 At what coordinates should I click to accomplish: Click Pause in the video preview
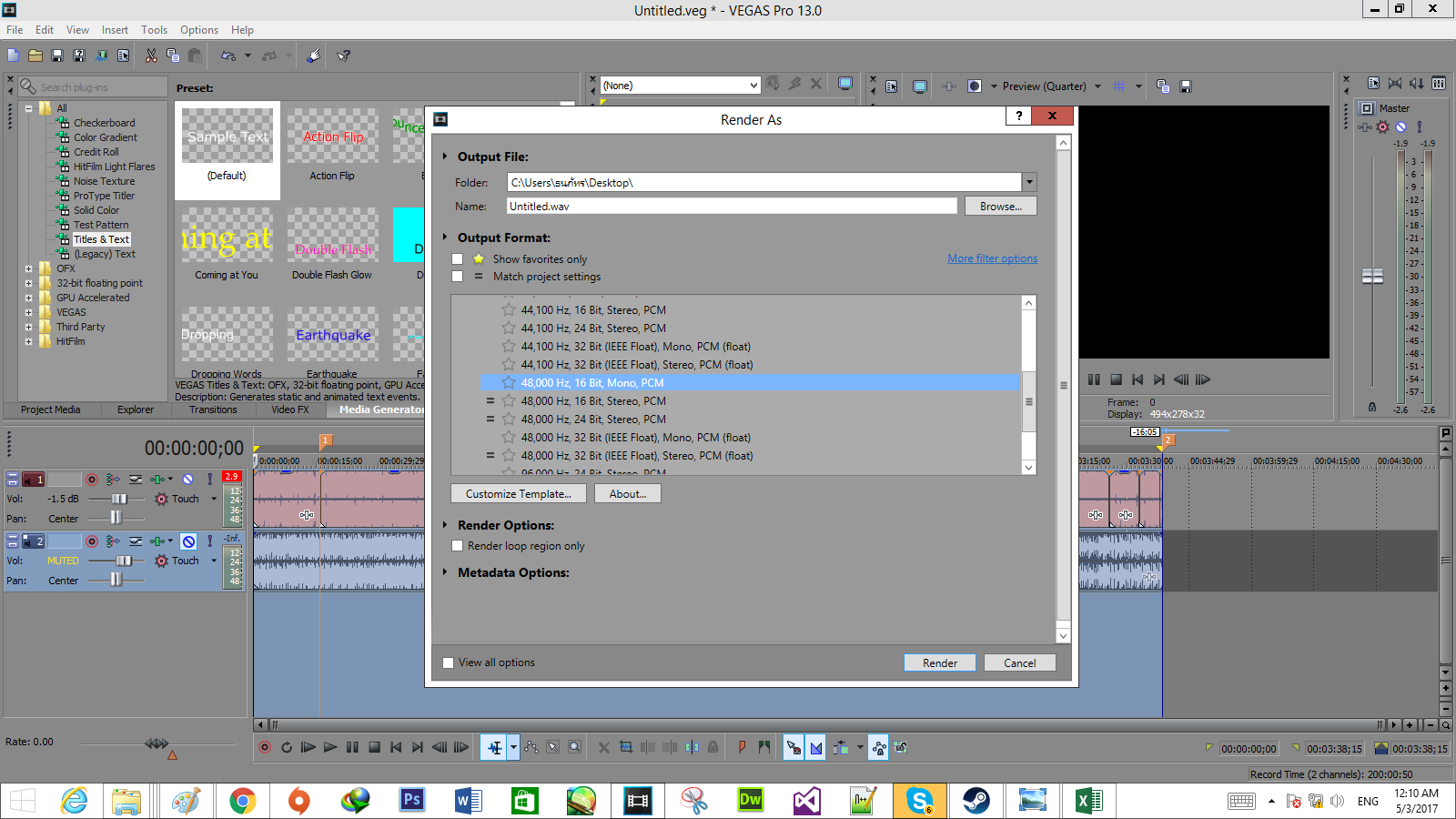(x=1094, y=379)
